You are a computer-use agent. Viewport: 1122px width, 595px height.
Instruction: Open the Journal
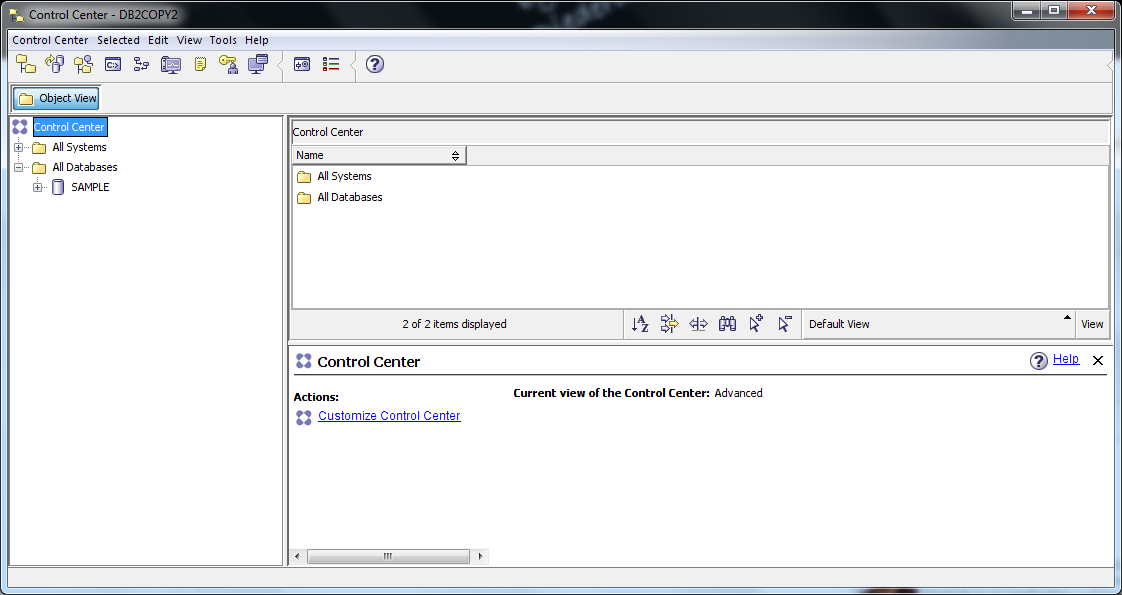click(x=199, y=64)
